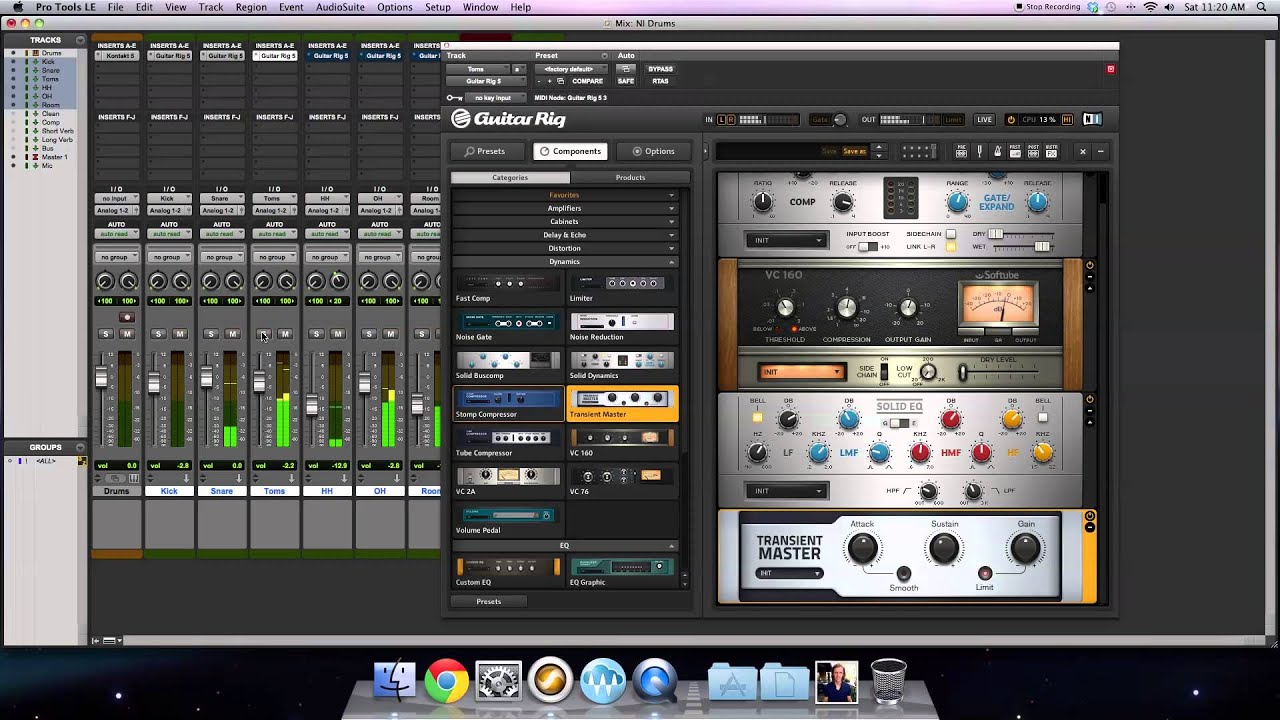Click the RTAS button
Screen dimensions: 1280x720
click(660, 81)
